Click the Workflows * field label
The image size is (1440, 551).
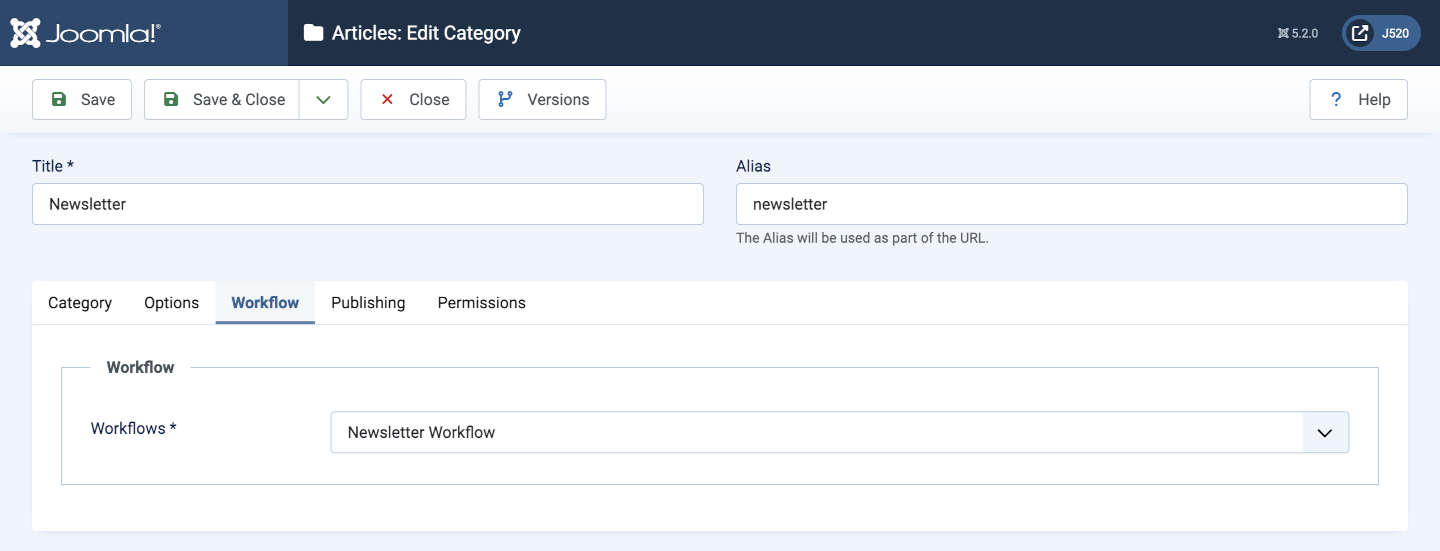point(134,428)
